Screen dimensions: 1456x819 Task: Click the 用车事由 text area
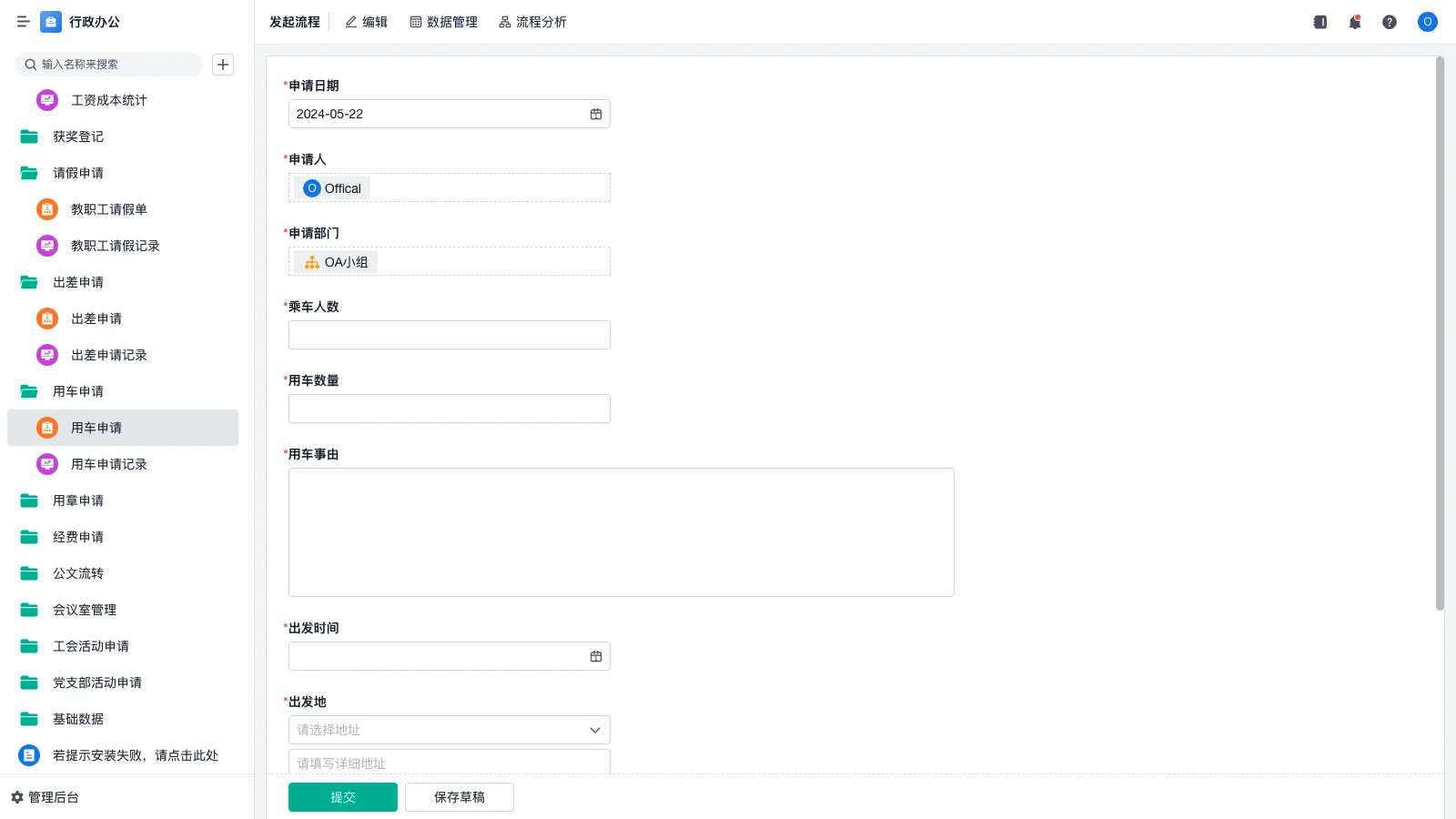[x=622, y=532]
